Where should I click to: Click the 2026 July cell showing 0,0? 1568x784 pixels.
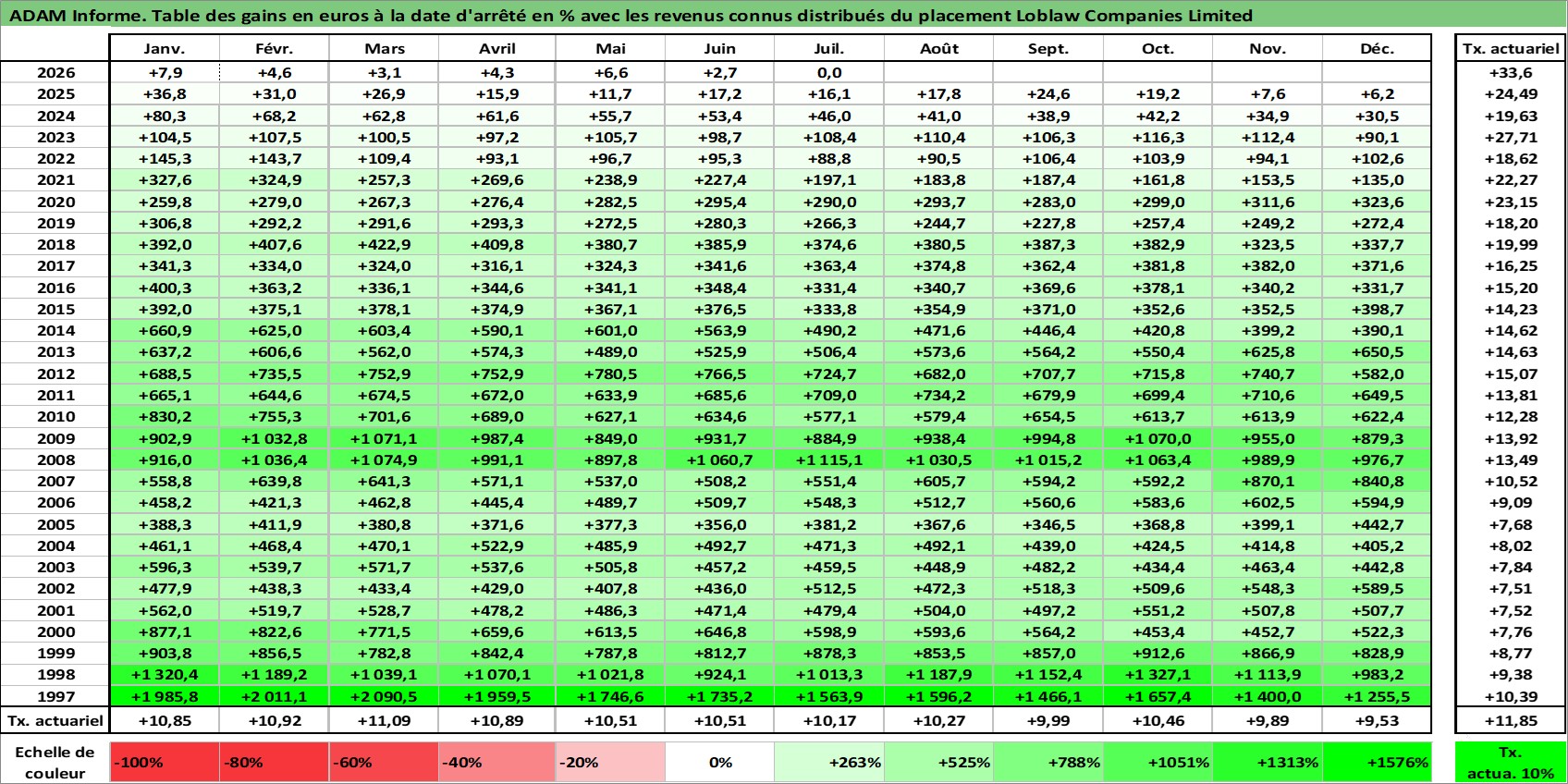click(x=829, y=73)
